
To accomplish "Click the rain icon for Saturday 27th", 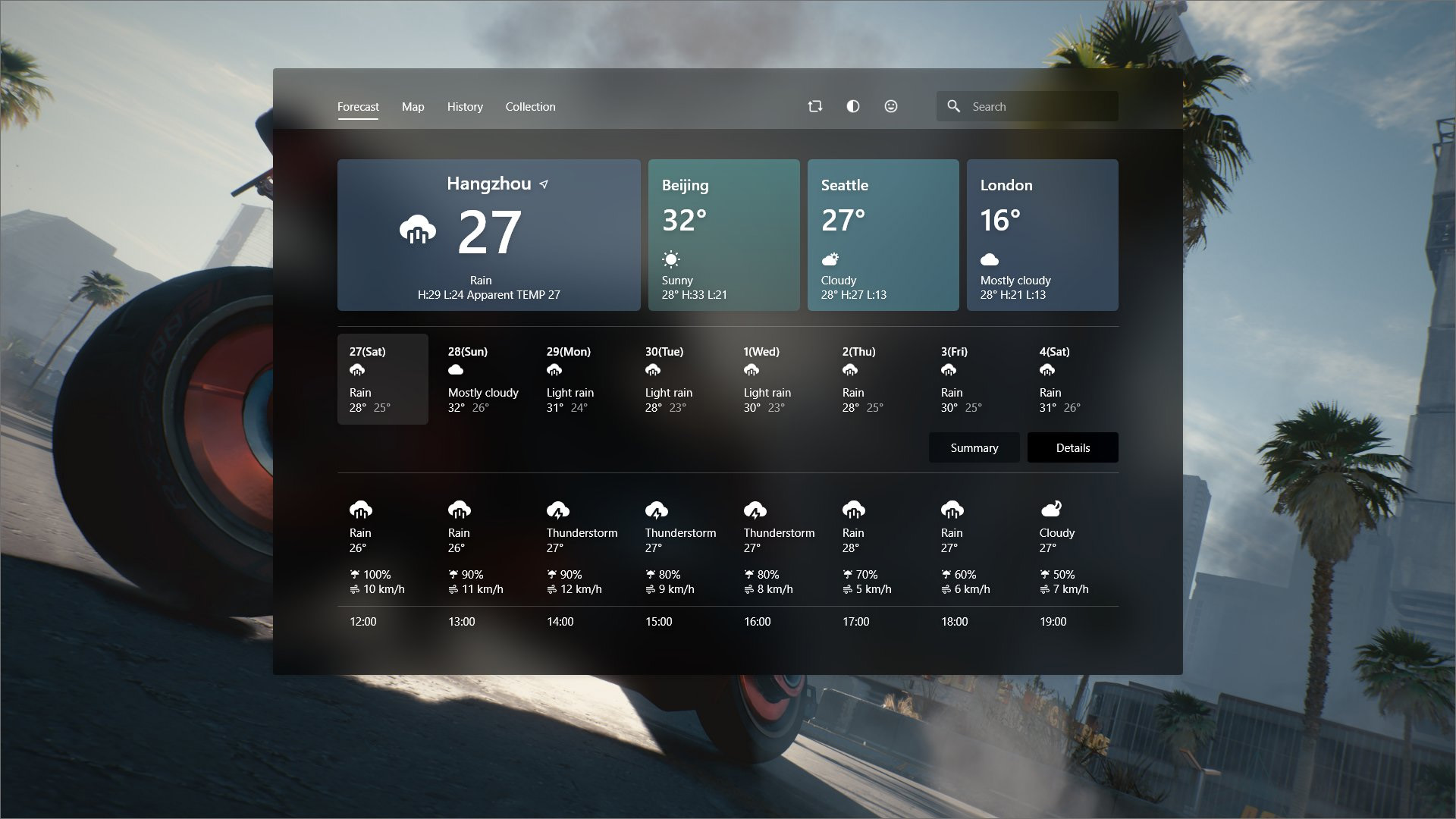I will point(357,370).
